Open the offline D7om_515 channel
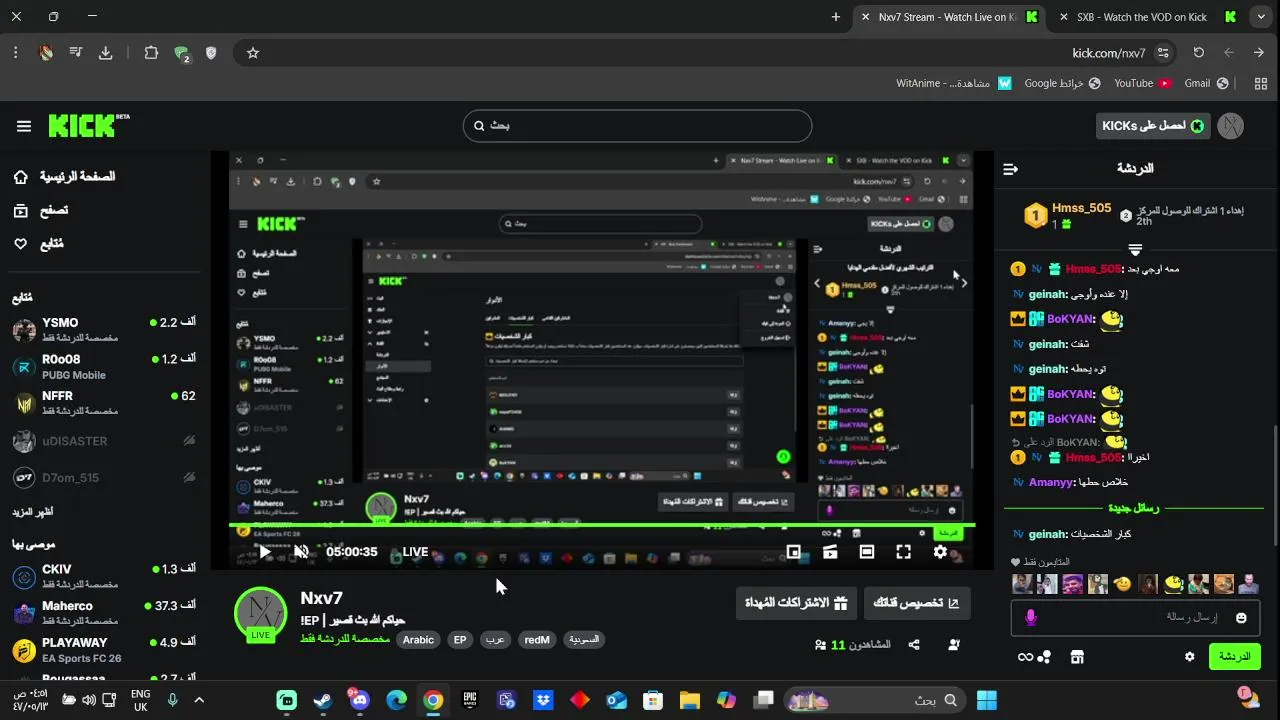The width and height of the screenshot is (1280, 720). 104,478
